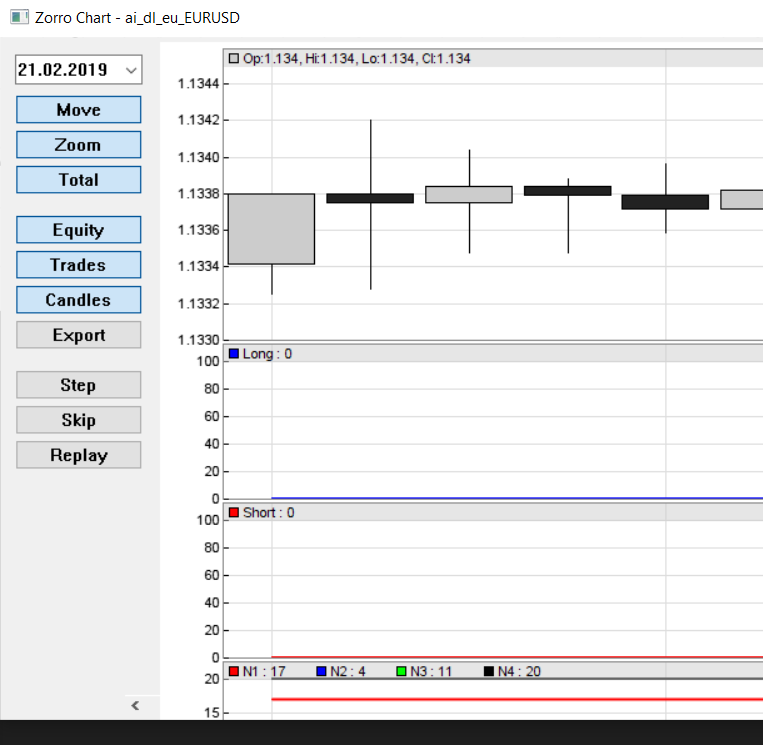The height and width of the screenshot is (745, 763).
Task: Click the red N1 legend square
Action: click(x=234, y=672)
